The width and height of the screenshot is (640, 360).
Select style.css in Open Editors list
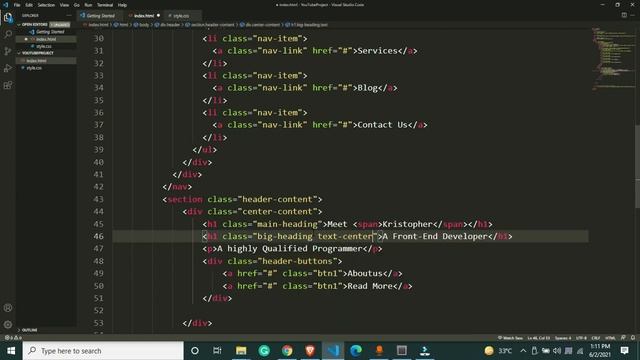(44, 47)
